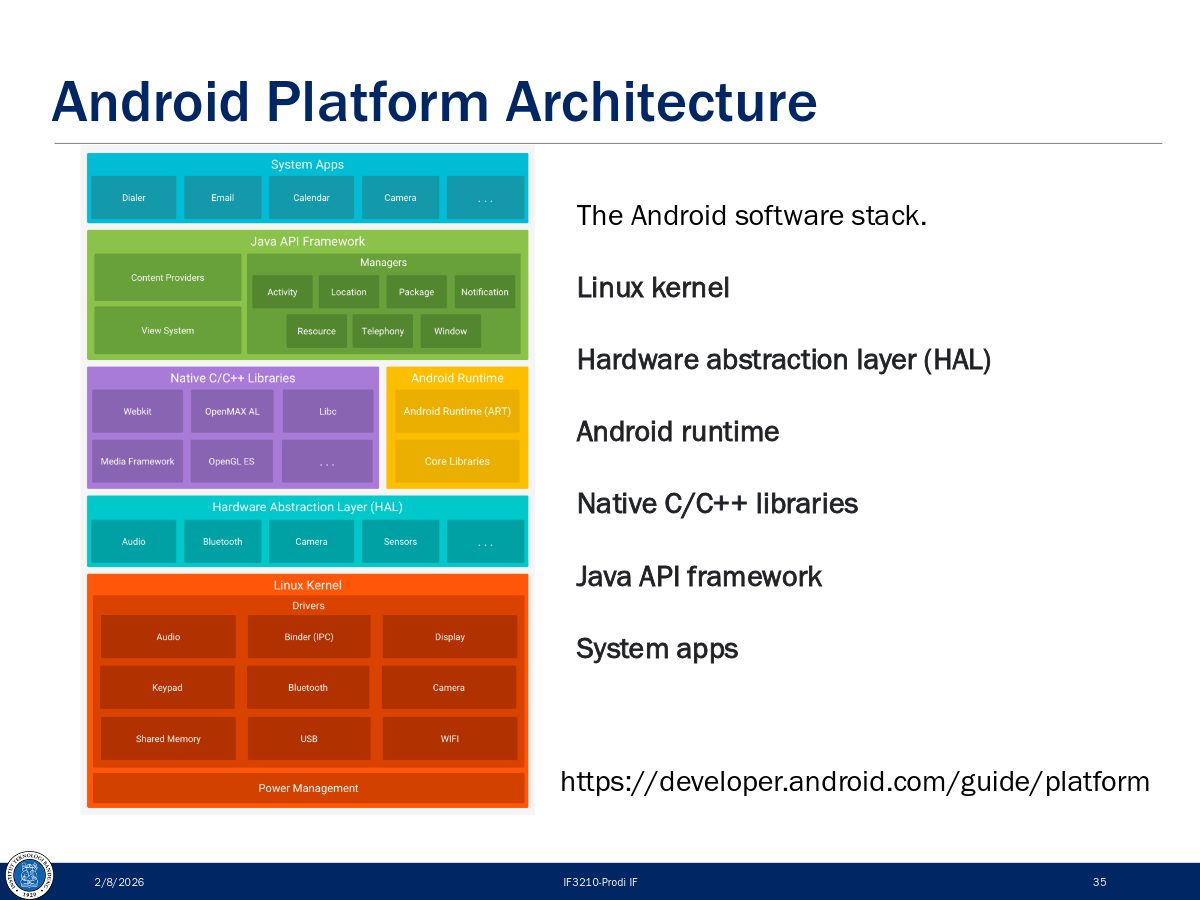
Task: Select the Bluetooth block under HAL
Action: tap(222, 541)
